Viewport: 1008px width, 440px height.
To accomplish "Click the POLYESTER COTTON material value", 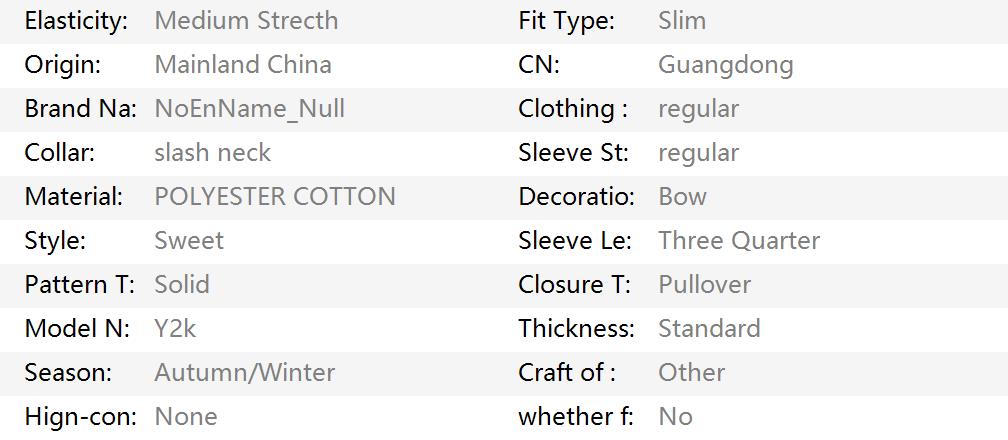I will coord(275,196).
